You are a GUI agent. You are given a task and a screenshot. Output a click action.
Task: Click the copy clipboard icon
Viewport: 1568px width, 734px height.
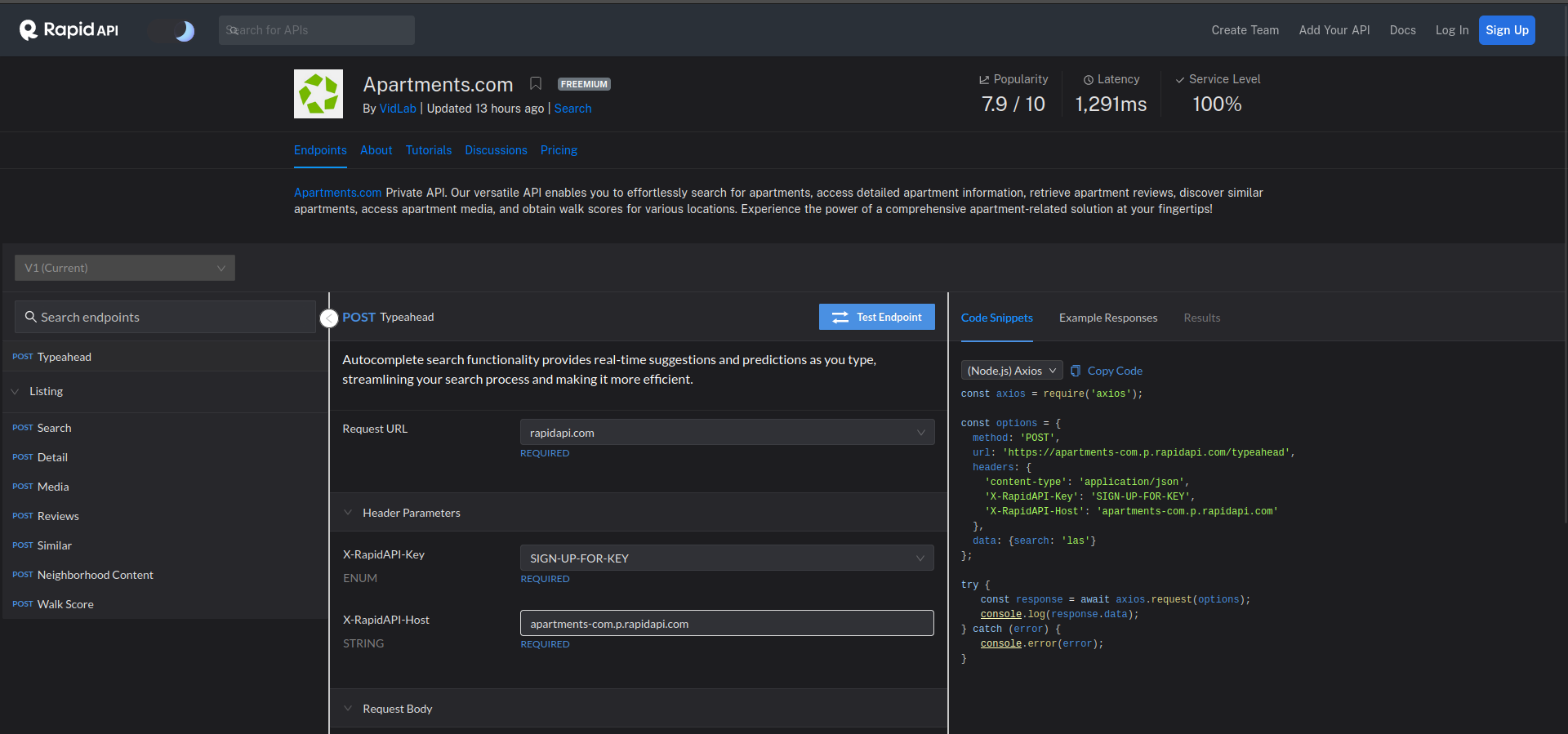click(x=1076, y=371)
